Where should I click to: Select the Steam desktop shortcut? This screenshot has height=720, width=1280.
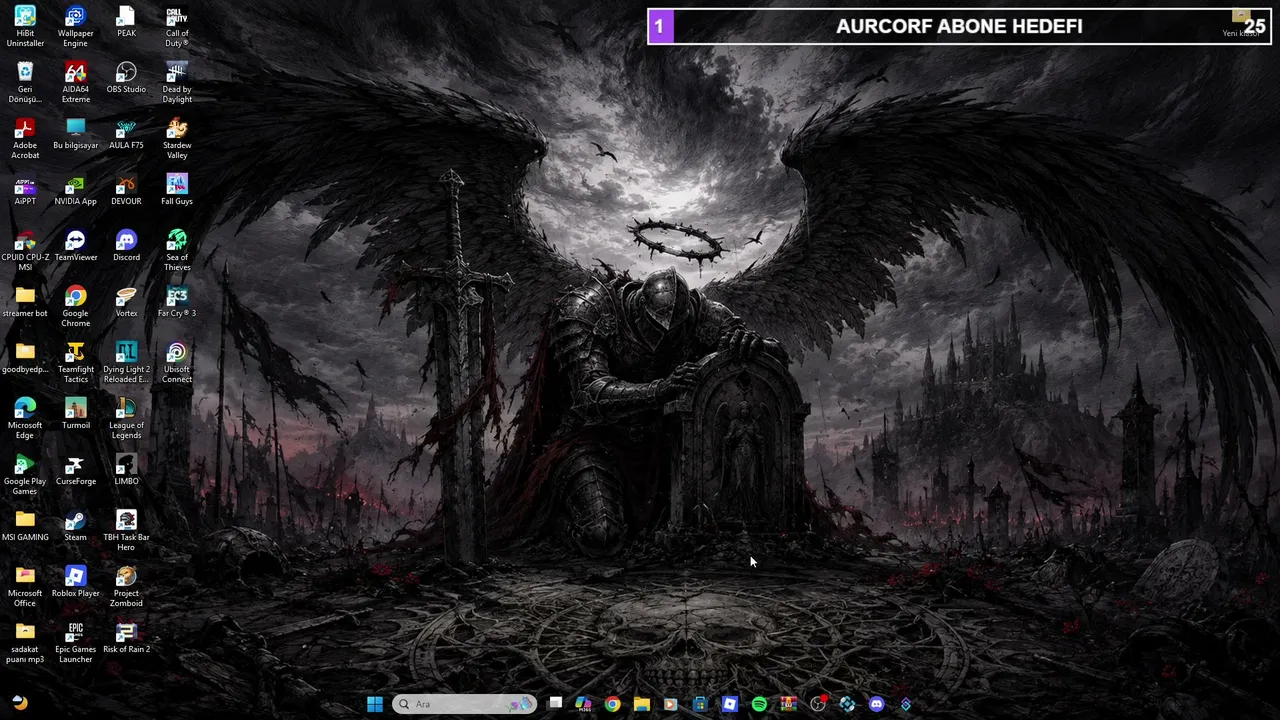pyautogui.click(x=76, y=526)
